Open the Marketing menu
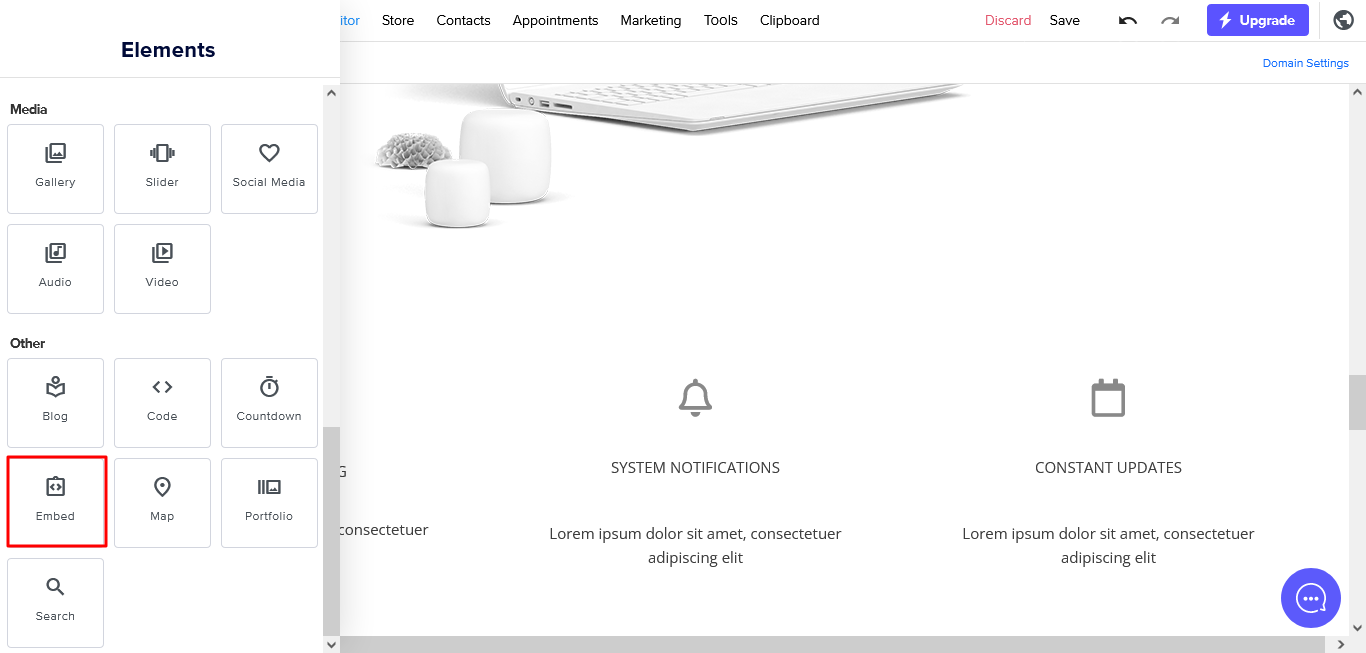Image resolution: width=1366 pixels, height=653 pixels. pos(651,20)
